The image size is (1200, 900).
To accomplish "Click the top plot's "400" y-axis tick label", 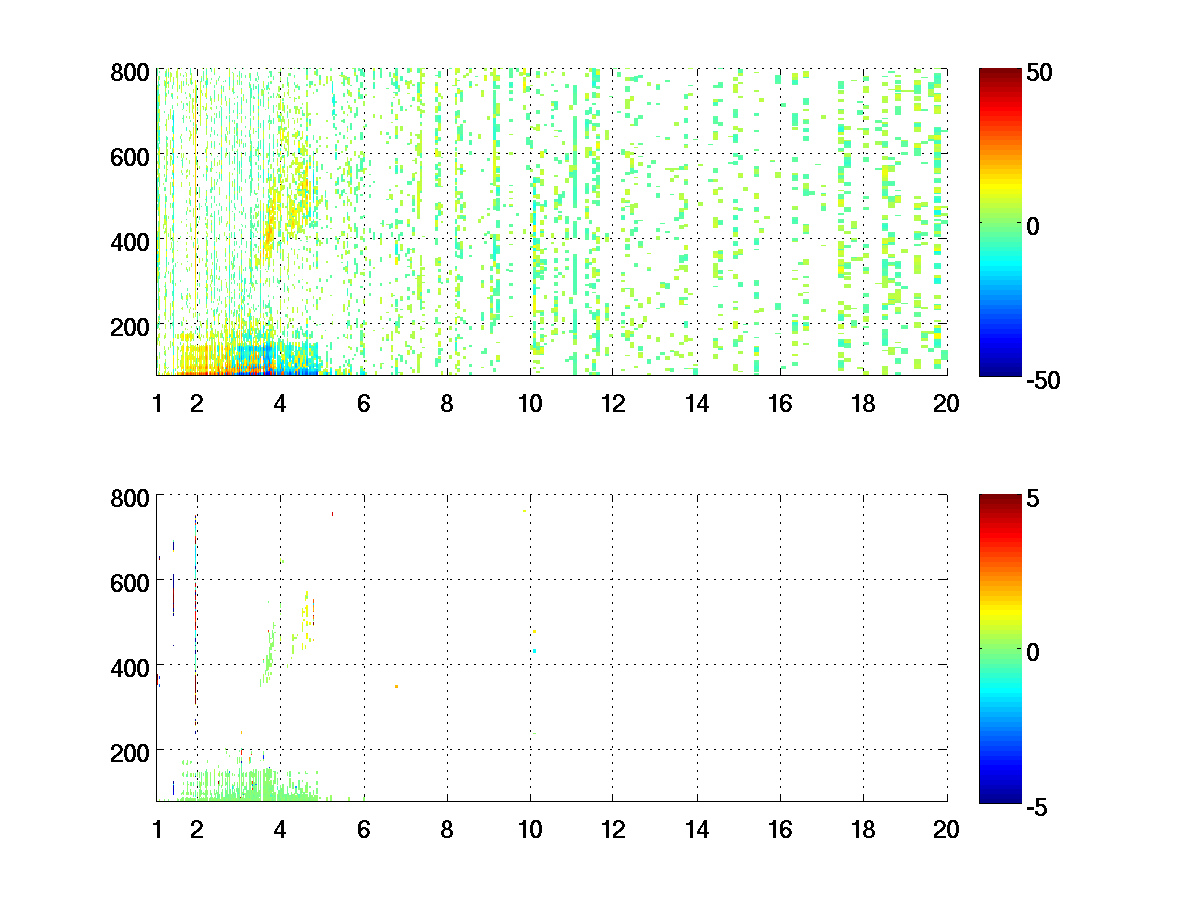I will click(x=130, y=241).
